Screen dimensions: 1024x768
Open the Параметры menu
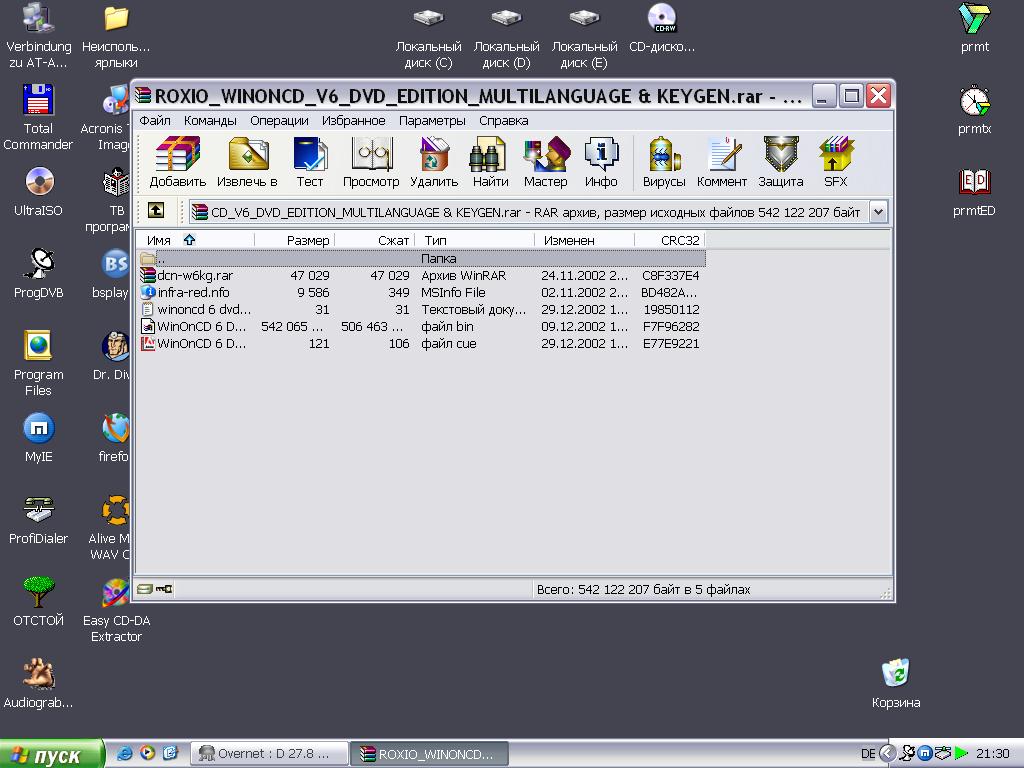[x=432, y=120]
